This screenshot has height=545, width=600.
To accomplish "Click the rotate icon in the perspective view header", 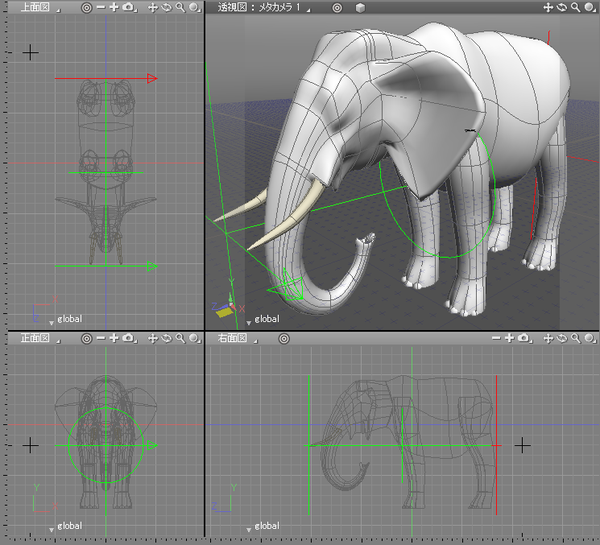I will point(563,7).
